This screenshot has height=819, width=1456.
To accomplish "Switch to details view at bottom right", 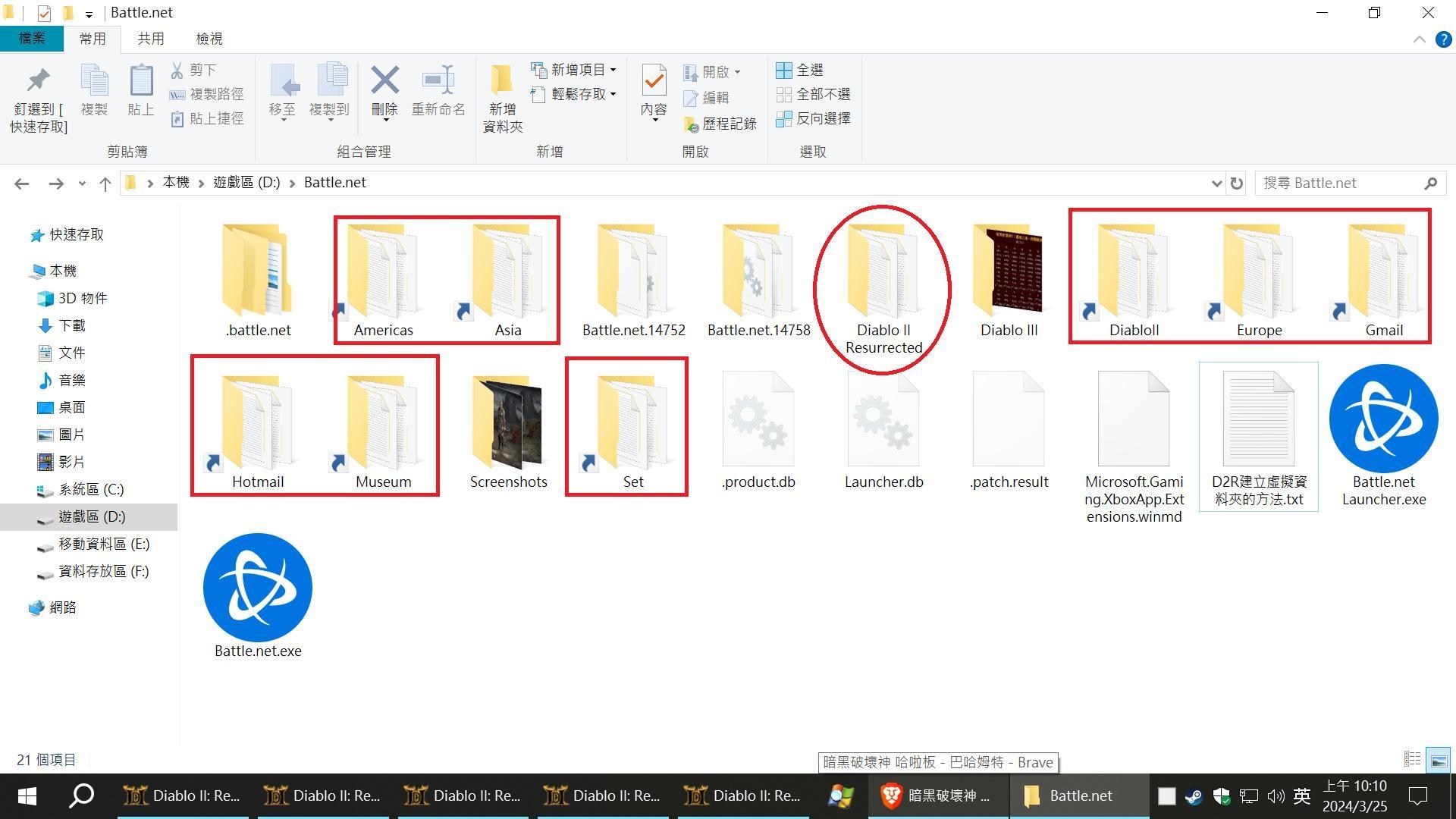I will [1412, 759].
